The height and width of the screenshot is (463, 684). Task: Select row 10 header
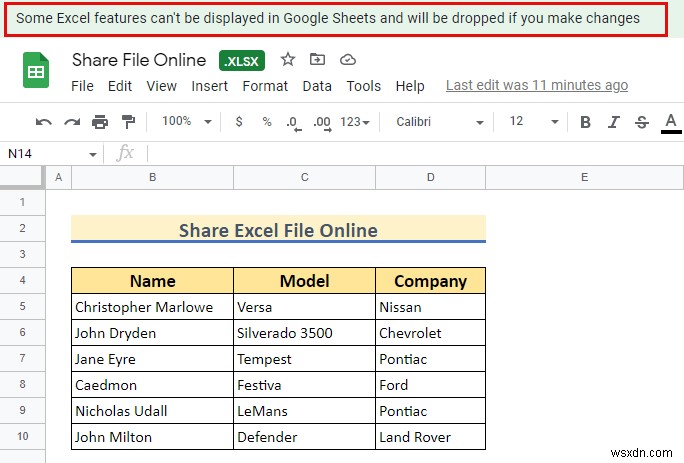click(x=22, y=436)
